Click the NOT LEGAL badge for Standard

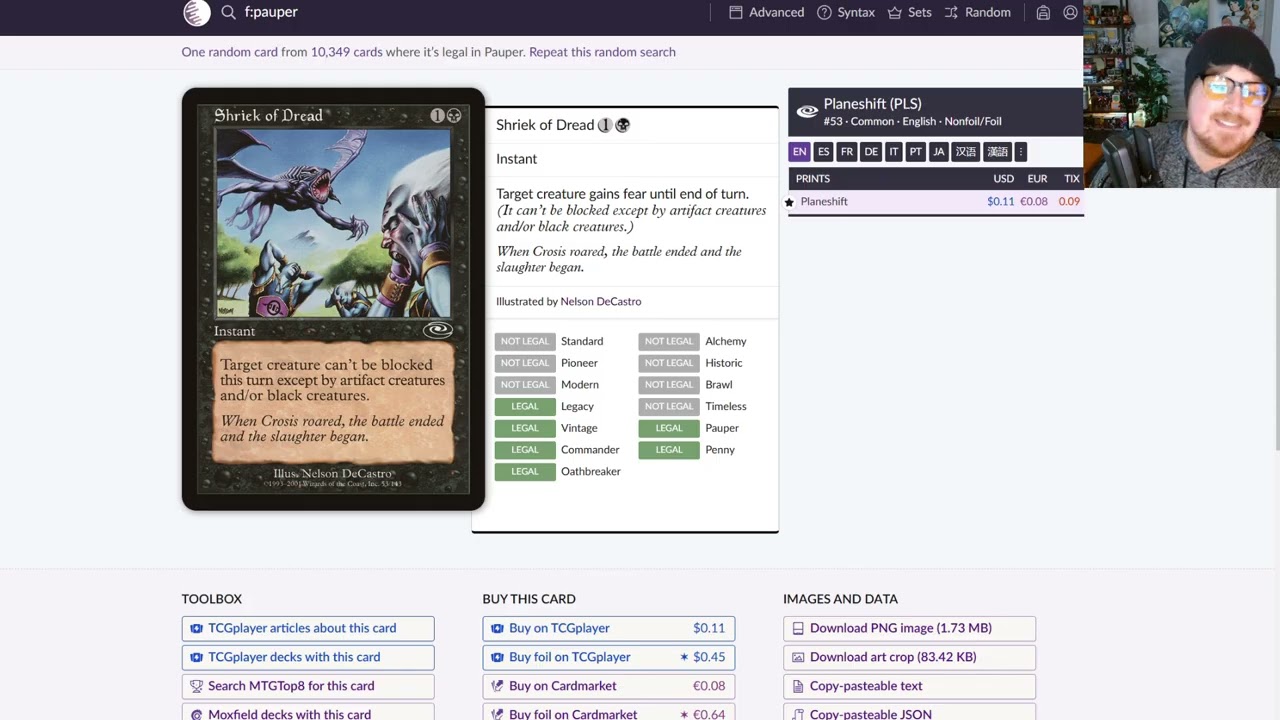(525, 341)
